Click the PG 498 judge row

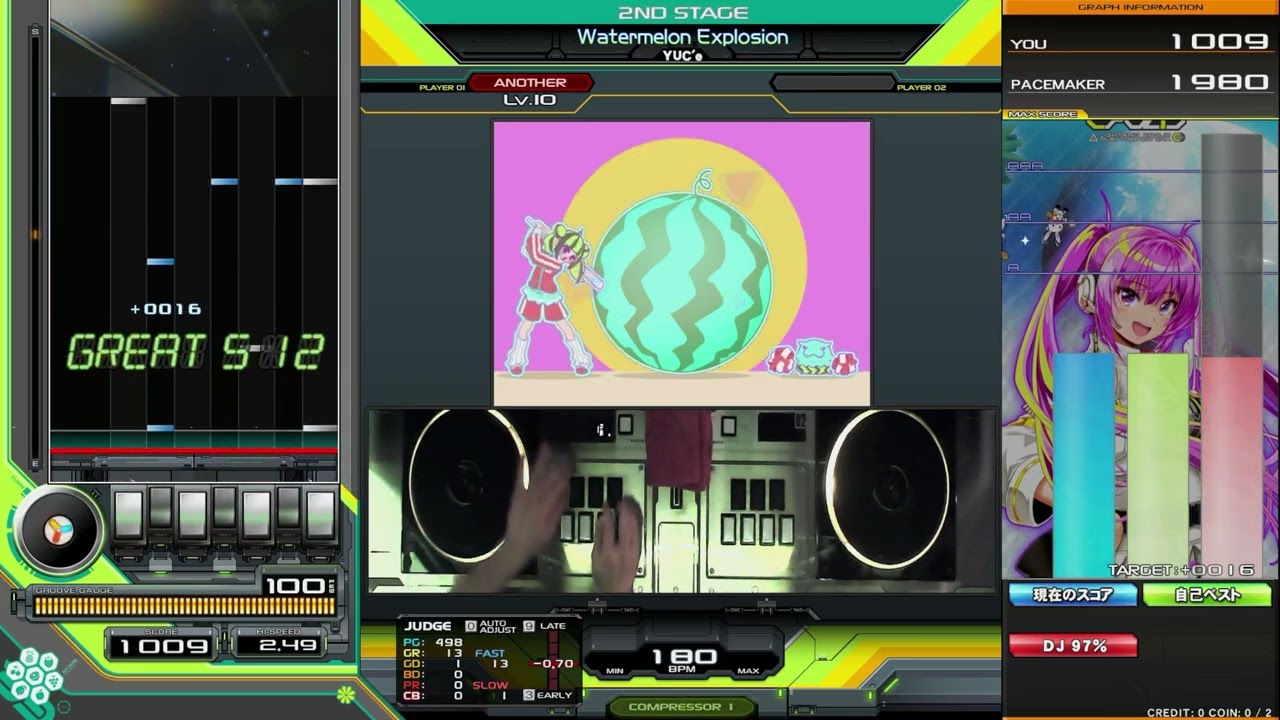click(433, 642)
